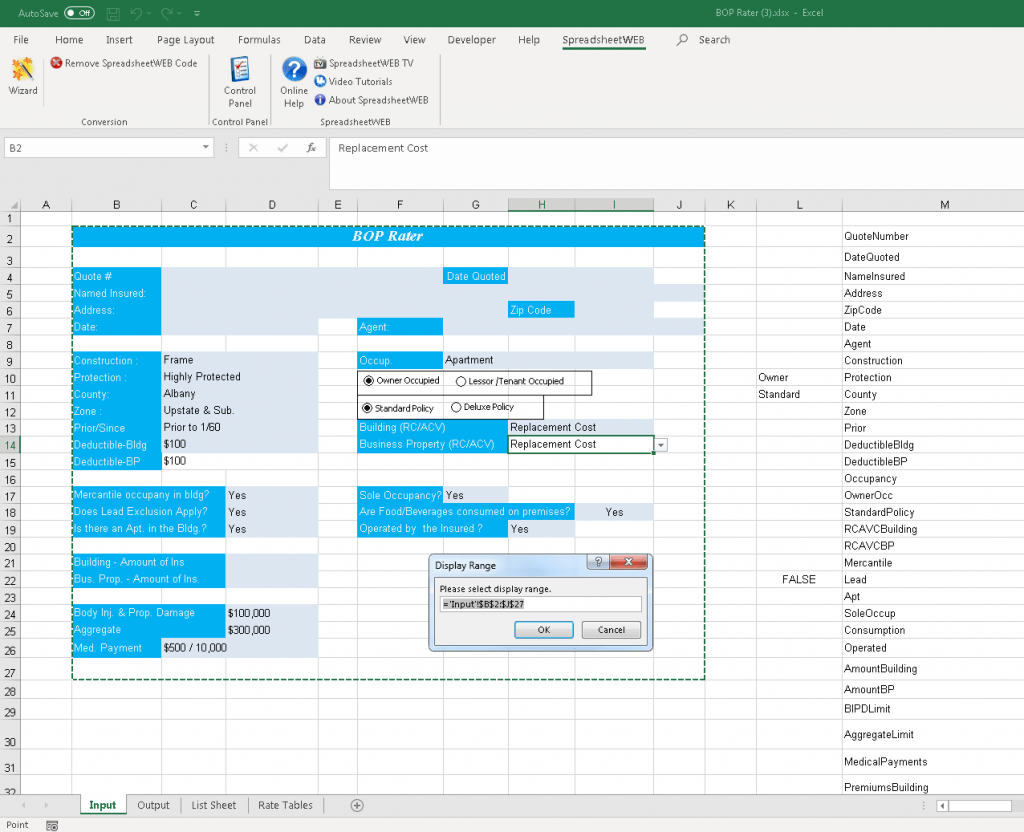This screenshot has width=1024, height=832.
Task: Open the List Sheet tab
Action: (x=214, y=805)
